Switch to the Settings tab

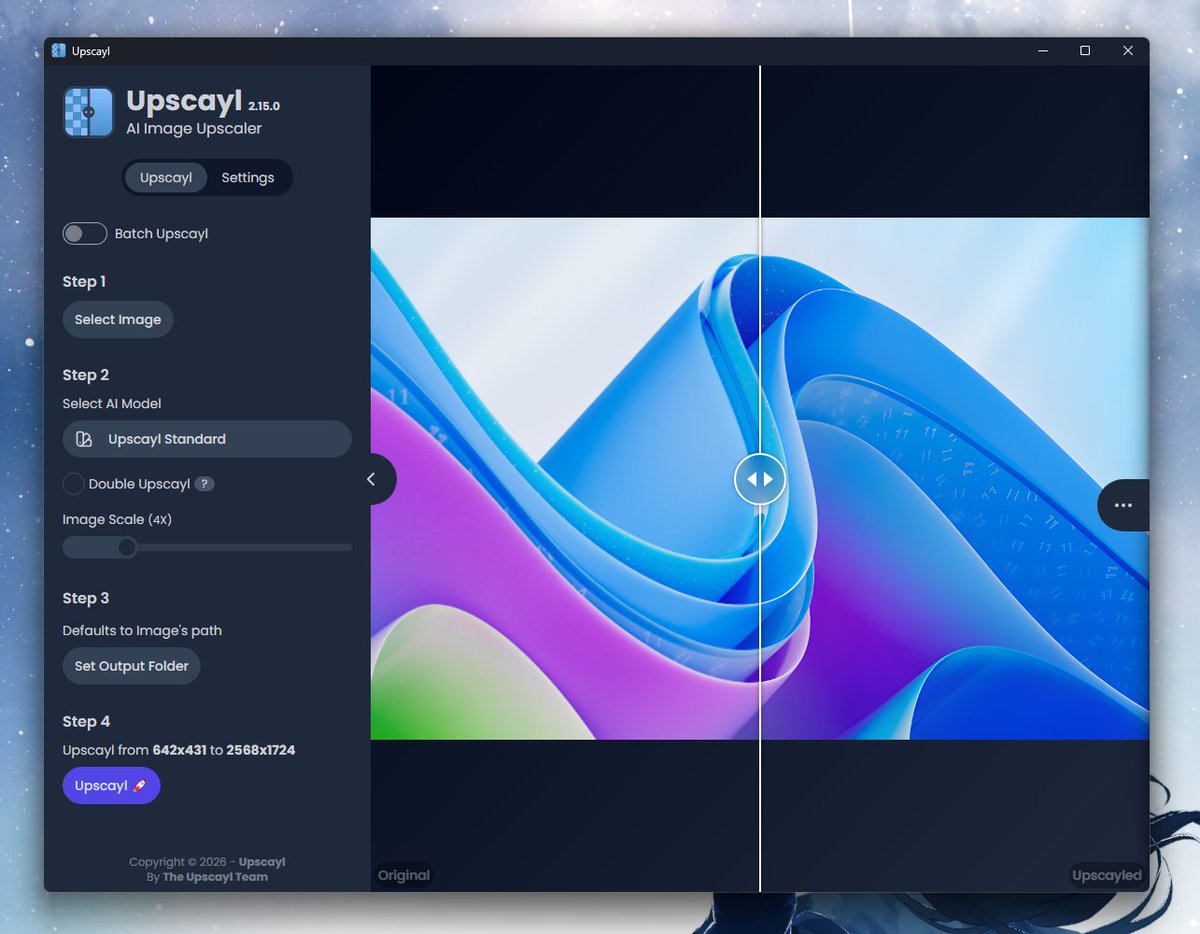pos(248,178)
